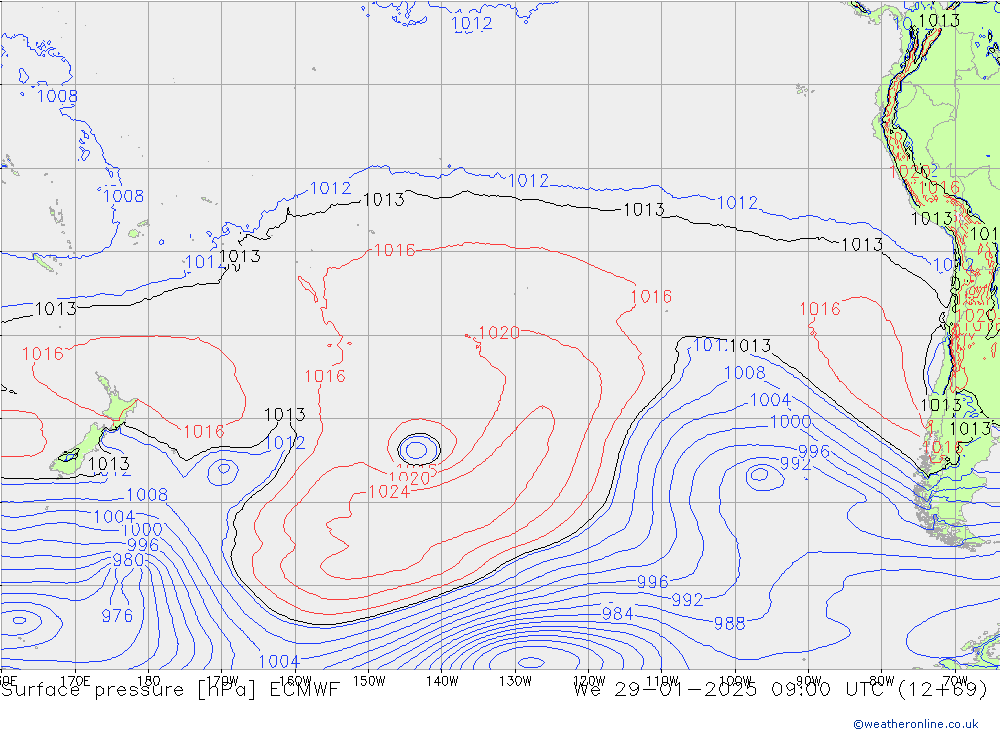Click the 180 longitude axis label
This screenshot has height=733, width=1000.
click(x=149, y=681)
